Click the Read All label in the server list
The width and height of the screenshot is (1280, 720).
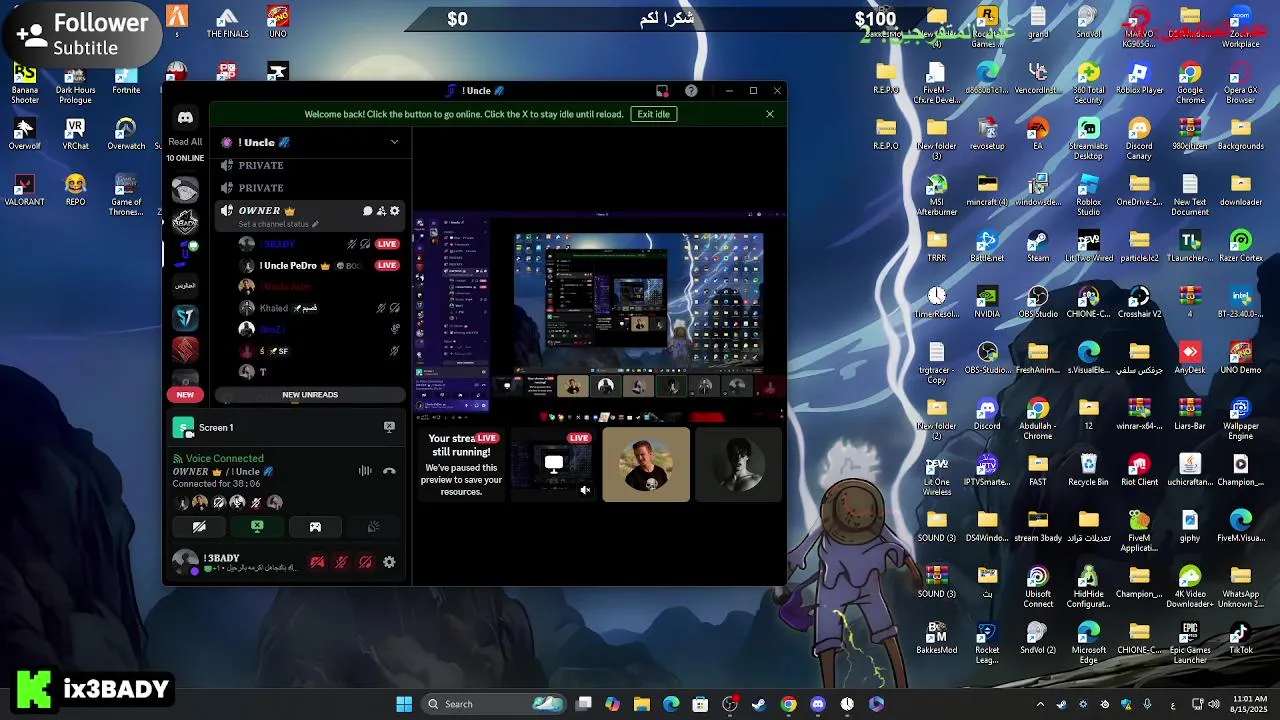[185, 142]
